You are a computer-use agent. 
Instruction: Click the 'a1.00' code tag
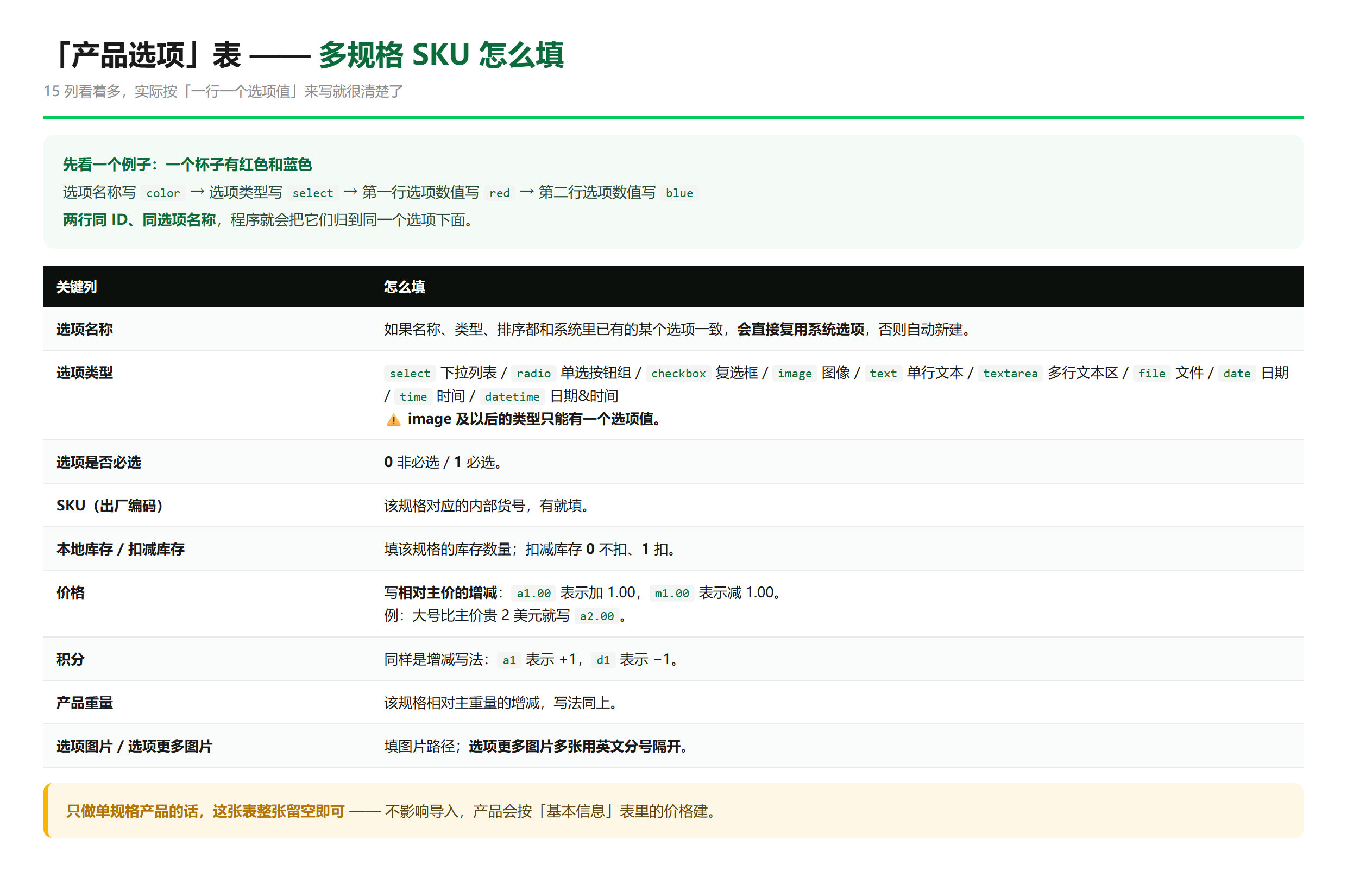coord(533,593)
